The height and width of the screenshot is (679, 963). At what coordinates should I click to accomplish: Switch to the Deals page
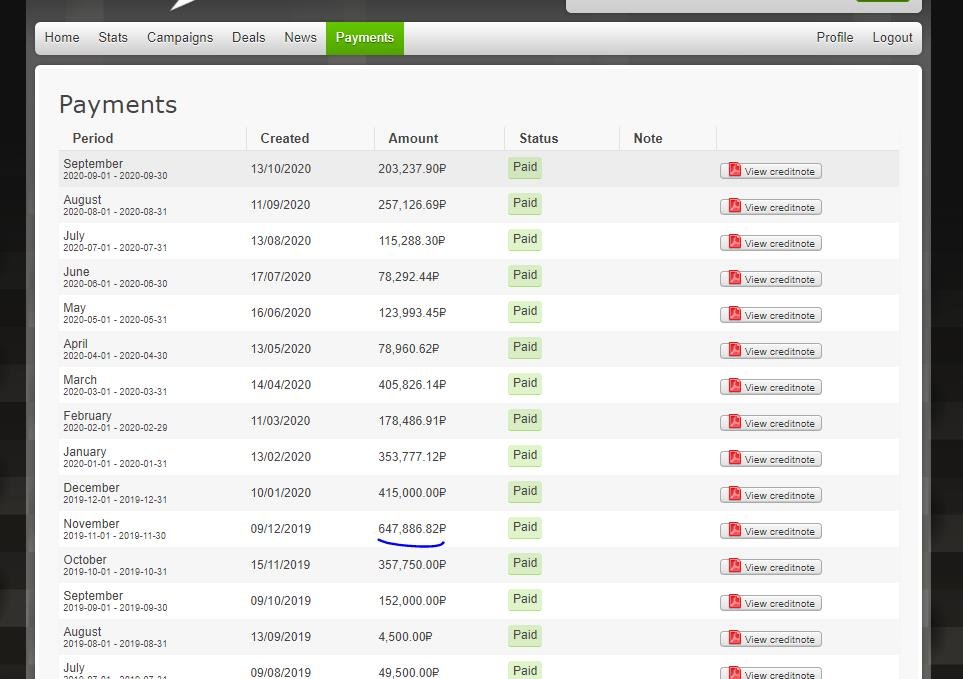click(249, 38)
